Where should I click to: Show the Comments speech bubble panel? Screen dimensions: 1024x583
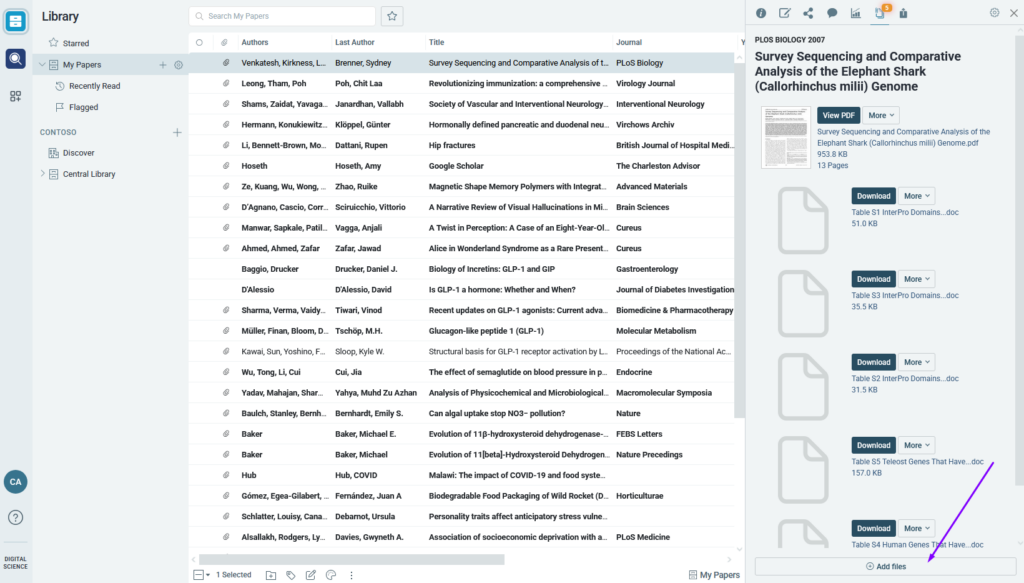coord(832,13)
